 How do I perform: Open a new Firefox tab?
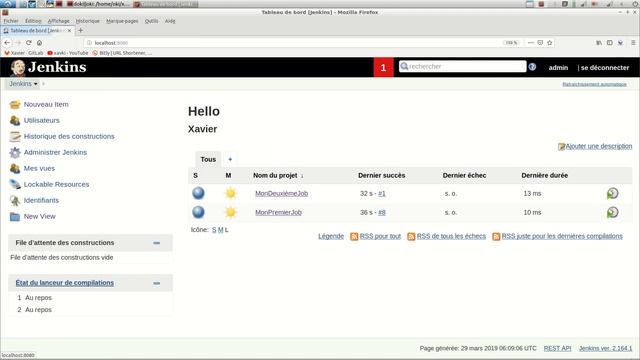click(x=80, y=30)
